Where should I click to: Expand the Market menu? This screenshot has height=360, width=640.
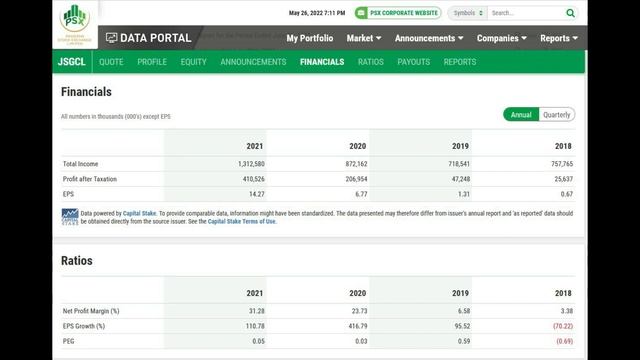pos(364,38)
